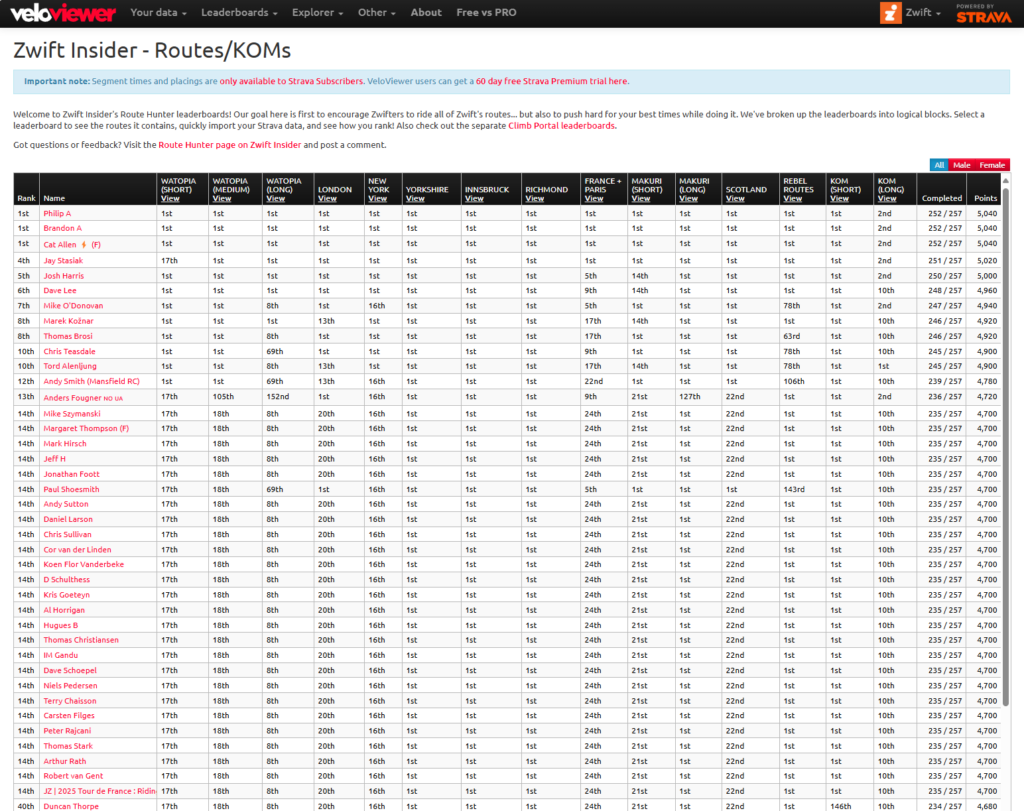Open the Free vs PRO page
The image size is (1024, 811).
(486, 12)
